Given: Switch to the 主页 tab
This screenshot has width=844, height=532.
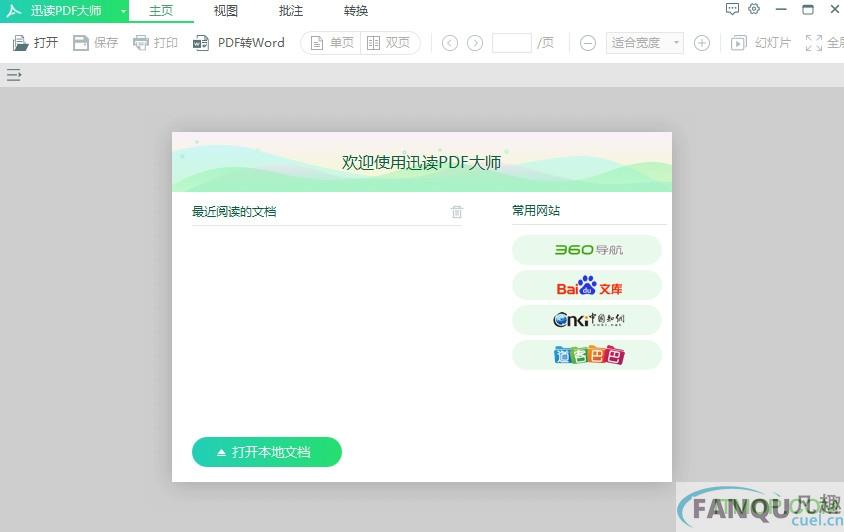Looking at the screenshot, I should click(161, 11).
